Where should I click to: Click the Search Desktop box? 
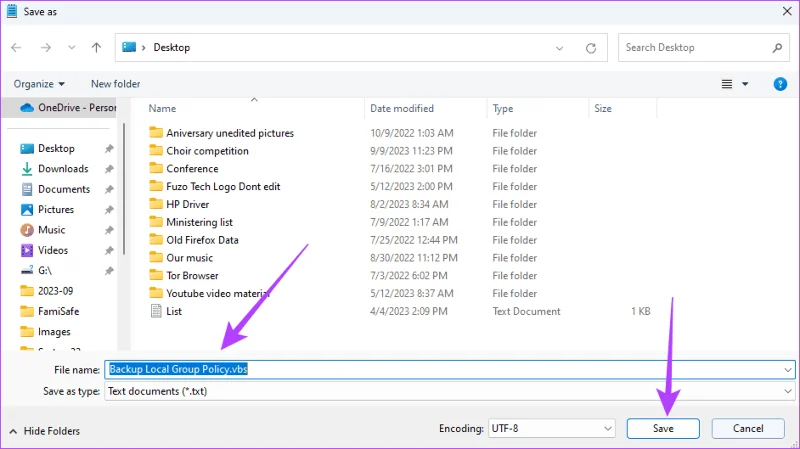[704, 47]
